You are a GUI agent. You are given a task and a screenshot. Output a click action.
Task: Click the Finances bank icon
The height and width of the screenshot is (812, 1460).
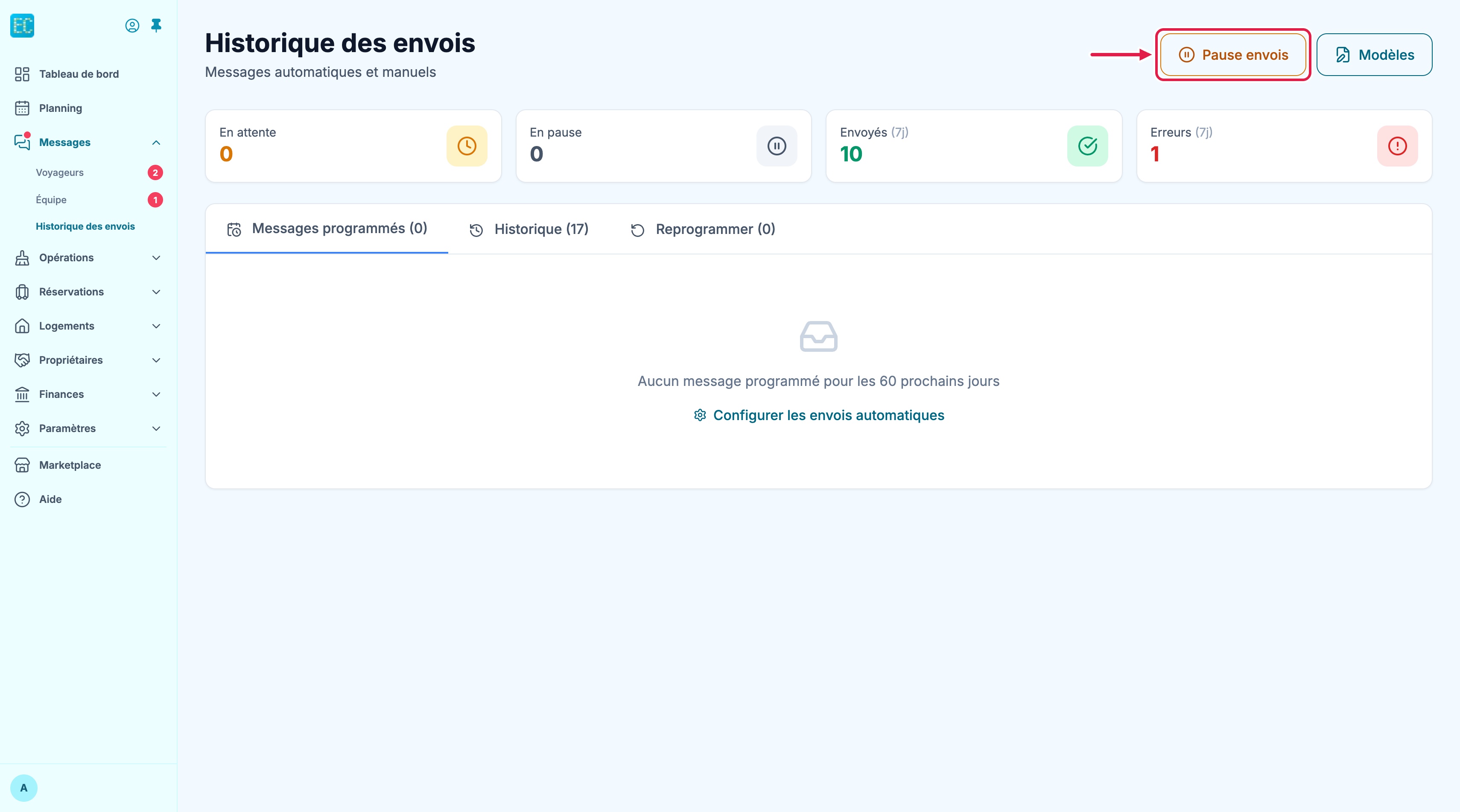[x=22, y=394]
